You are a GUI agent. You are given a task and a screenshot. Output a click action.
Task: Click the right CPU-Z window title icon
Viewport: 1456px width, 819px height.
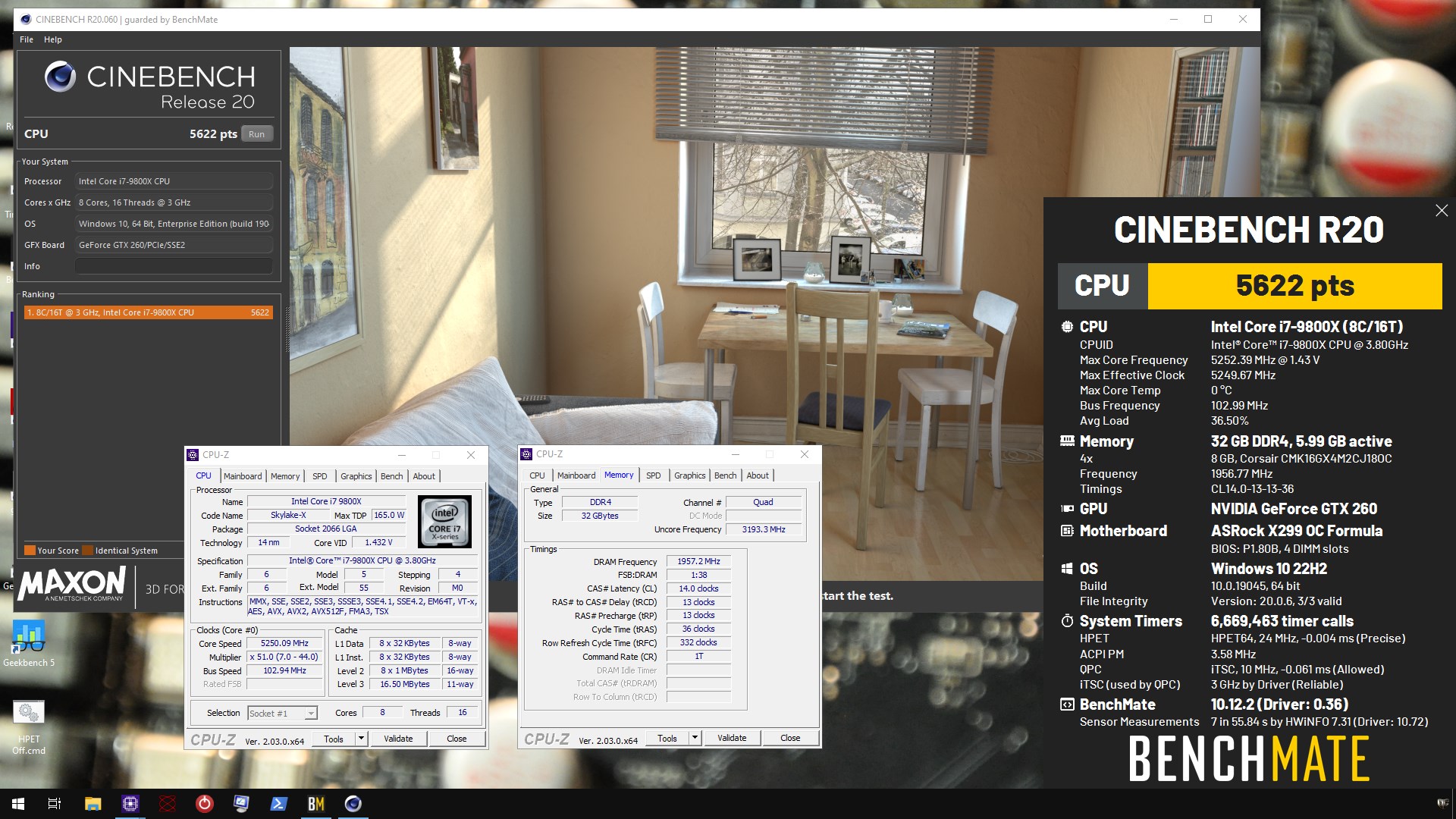coord(526,454)
